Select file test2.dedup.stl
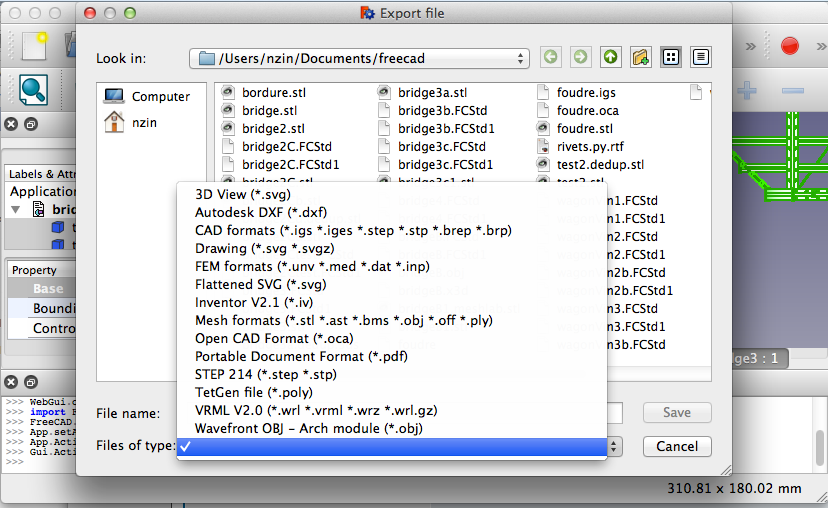 click(590, 164)
